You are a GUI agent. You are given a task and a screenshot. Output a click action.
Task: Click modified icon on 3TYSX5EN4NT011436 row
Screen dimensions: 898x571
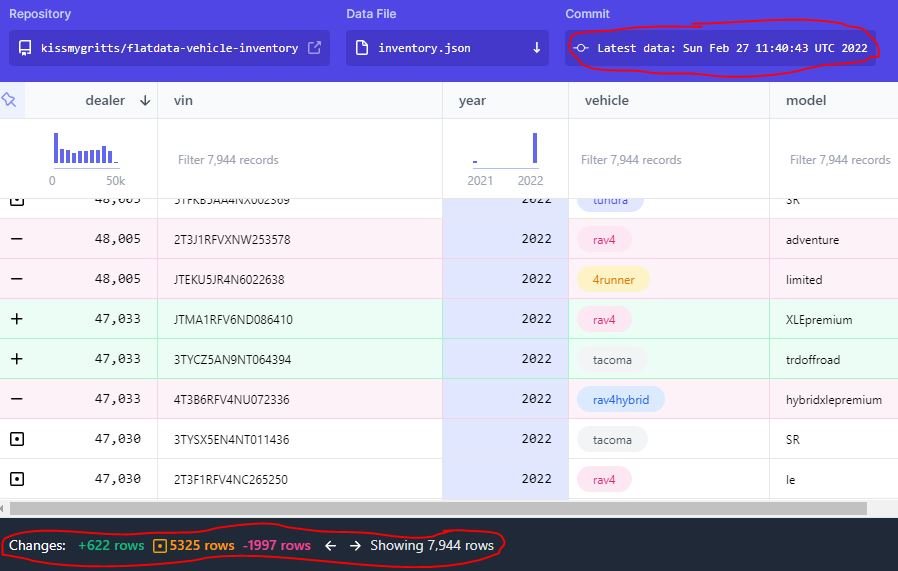(x=17, y=439)
